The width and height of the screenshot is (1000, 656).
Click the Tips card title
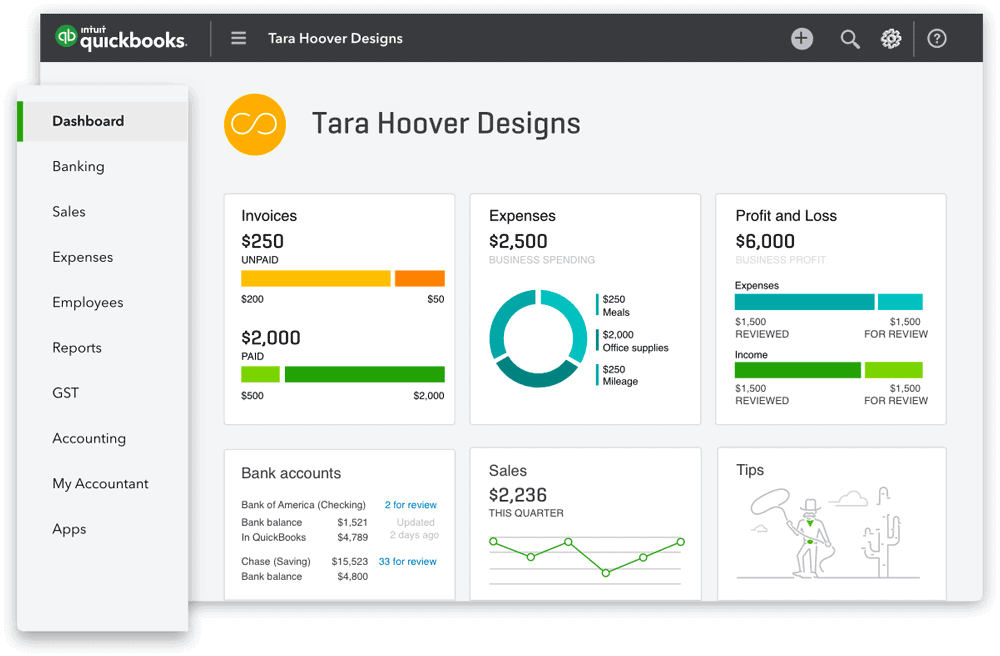(750, 470)
